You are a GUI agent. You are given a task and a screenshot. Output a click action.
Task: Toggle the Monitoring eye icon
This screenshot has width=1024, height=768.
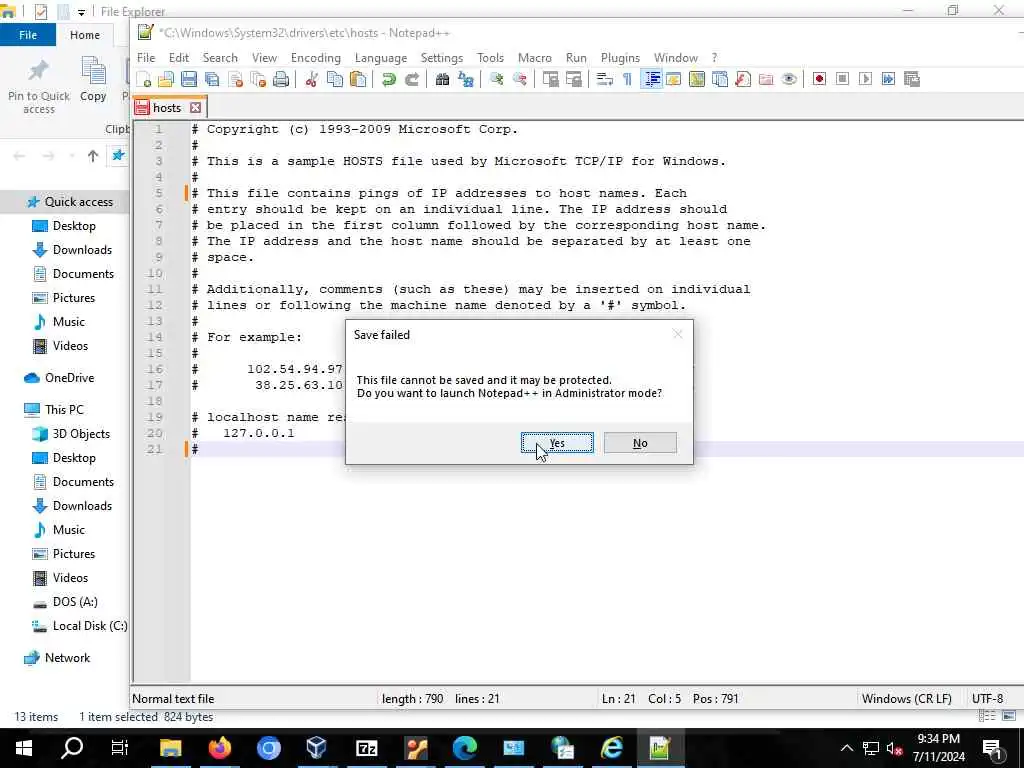(x=789, y=80)
